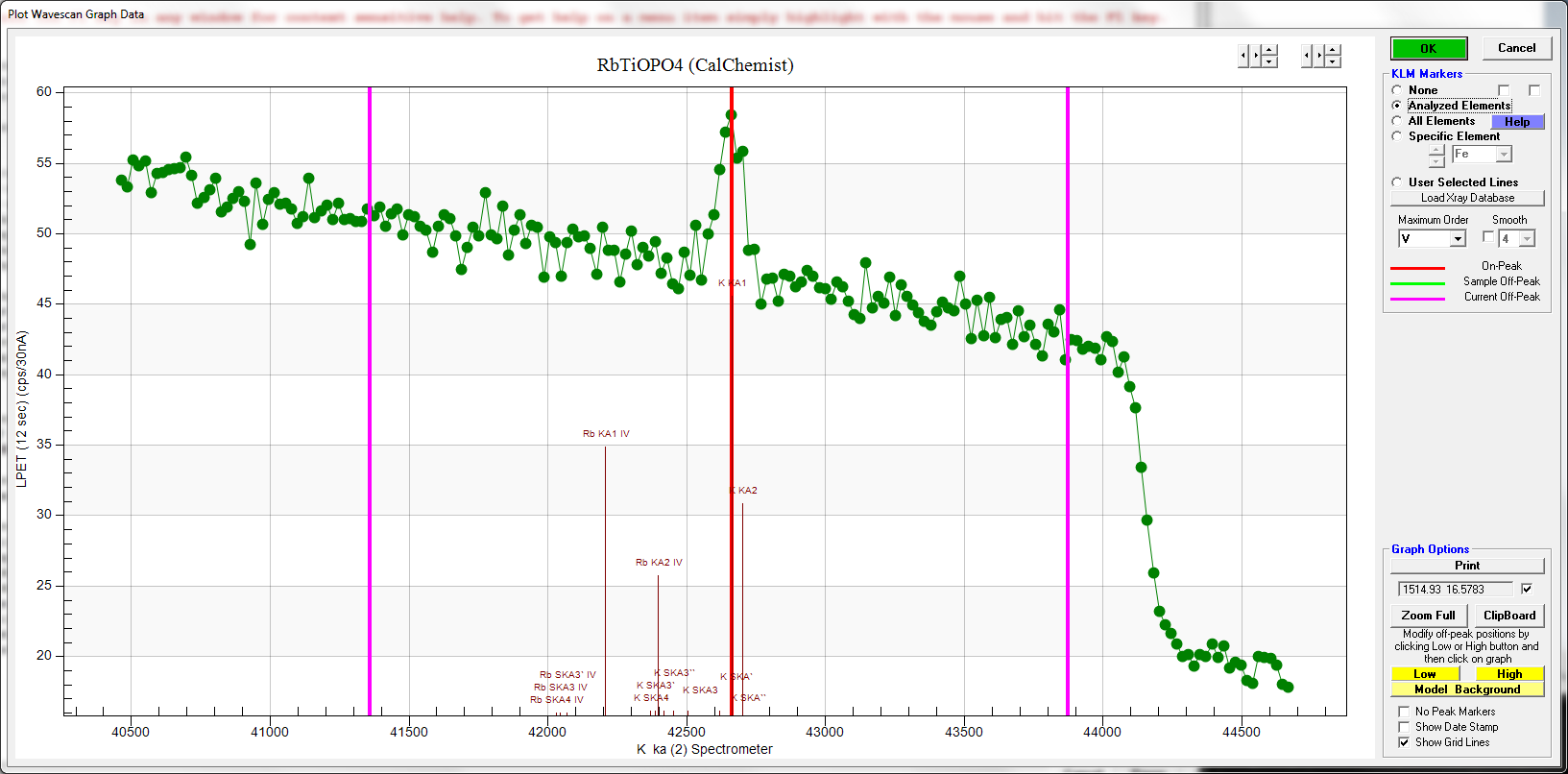
Task: Open the Maximum Order dropdown
Action: click(x=1458, y=239)
